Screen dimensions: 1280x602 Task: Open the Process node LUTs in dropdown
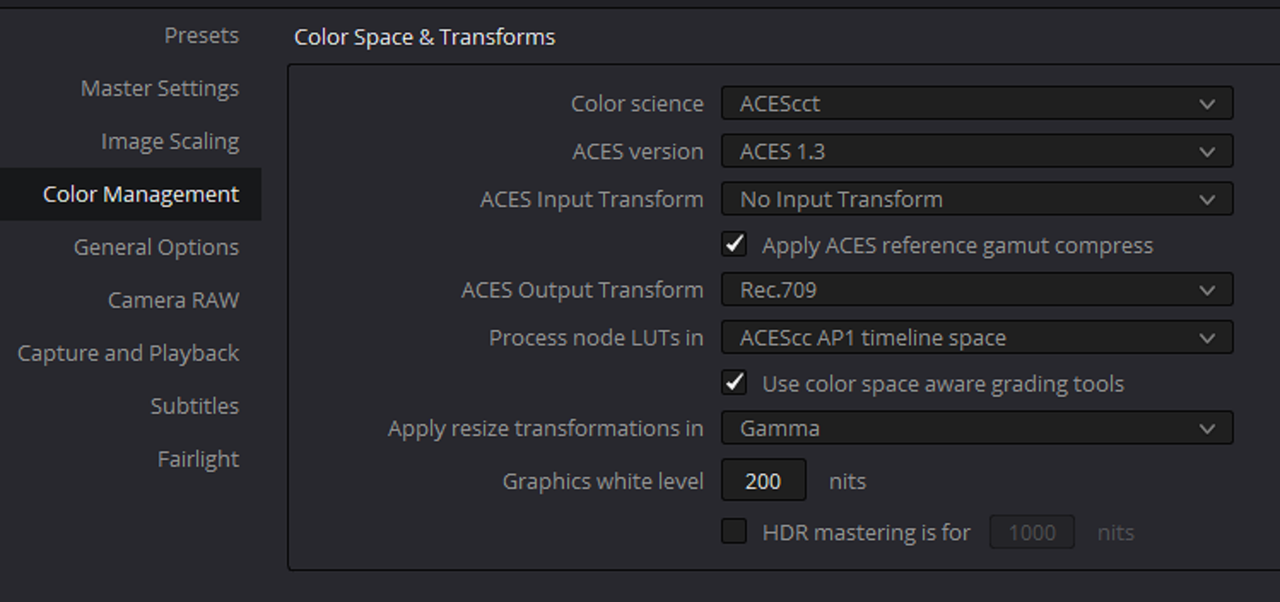(x=977, y=338)
